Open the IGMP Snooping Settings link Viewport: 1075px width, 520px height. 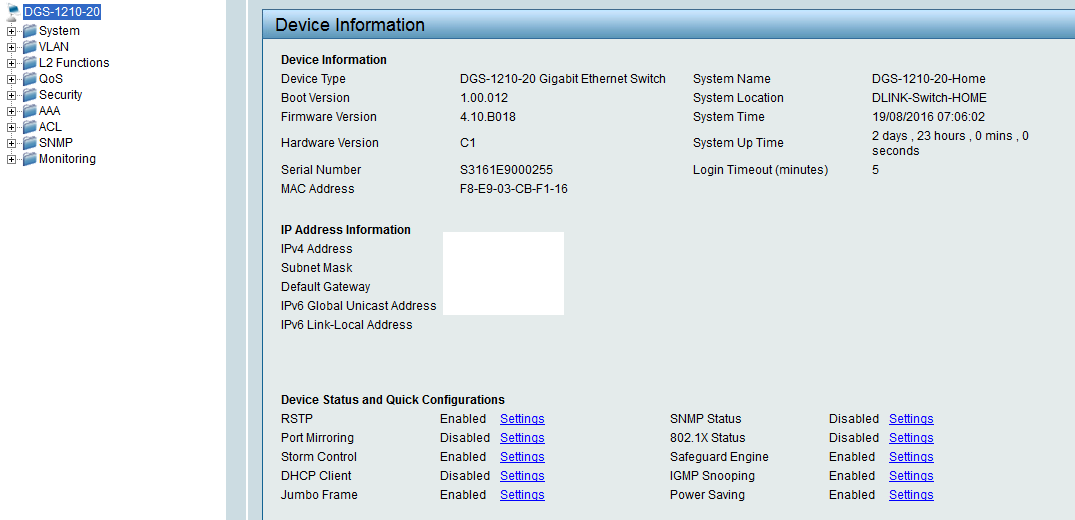tap(911, 475)
